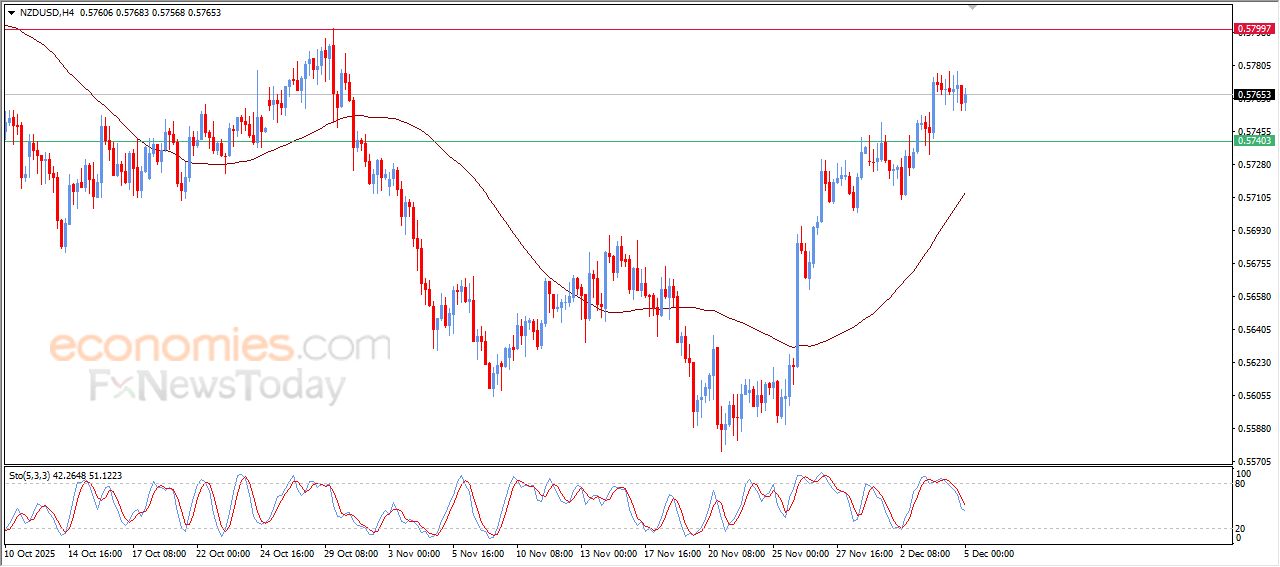Image resolution: width=1280 pixels, height=567 pixels.
Task: Click the FxNewsToday watermark logo
Action: 218,386
